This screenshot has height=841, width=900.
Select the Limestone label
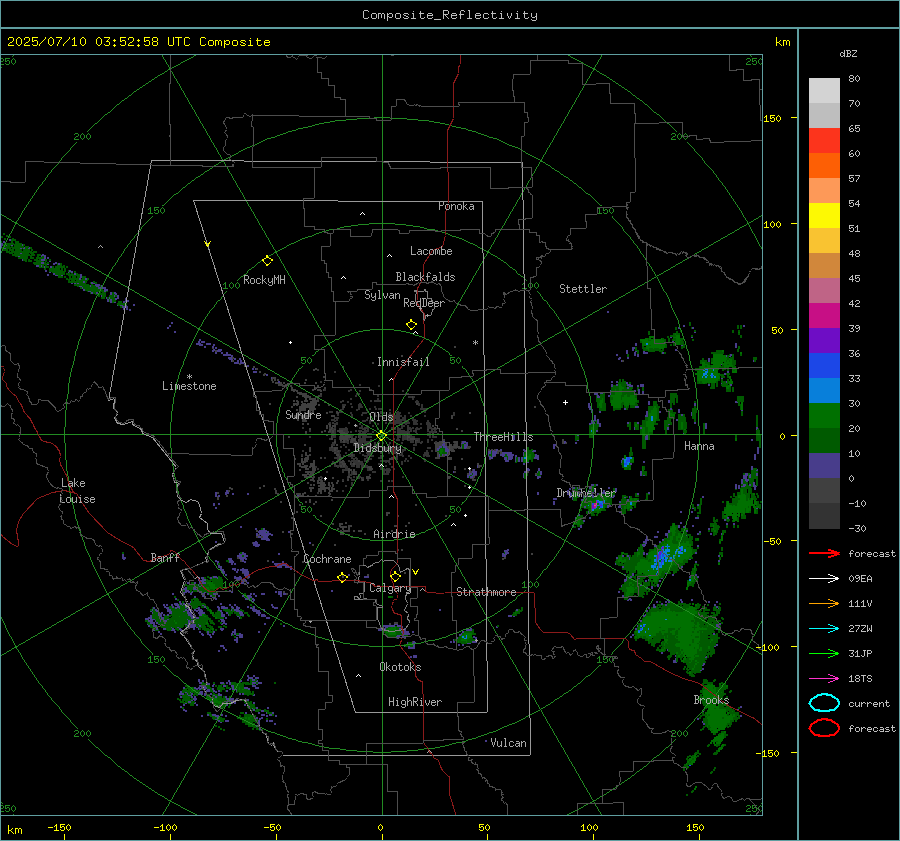click(189, 386)
